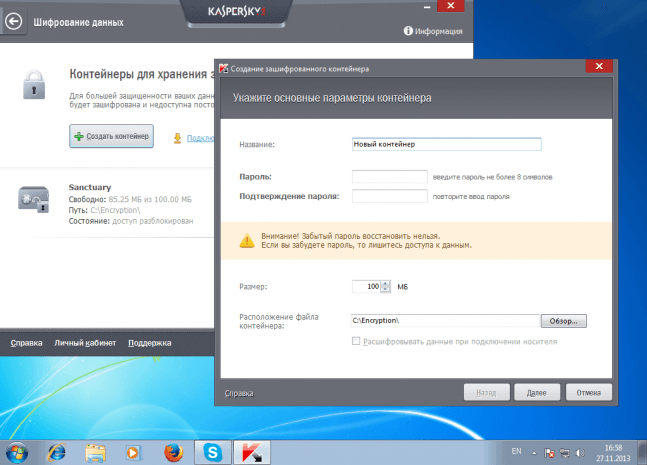Click Show desktop button at taskbar end
The height and width of the screenshot is (465, 647).
pos(642,453)
